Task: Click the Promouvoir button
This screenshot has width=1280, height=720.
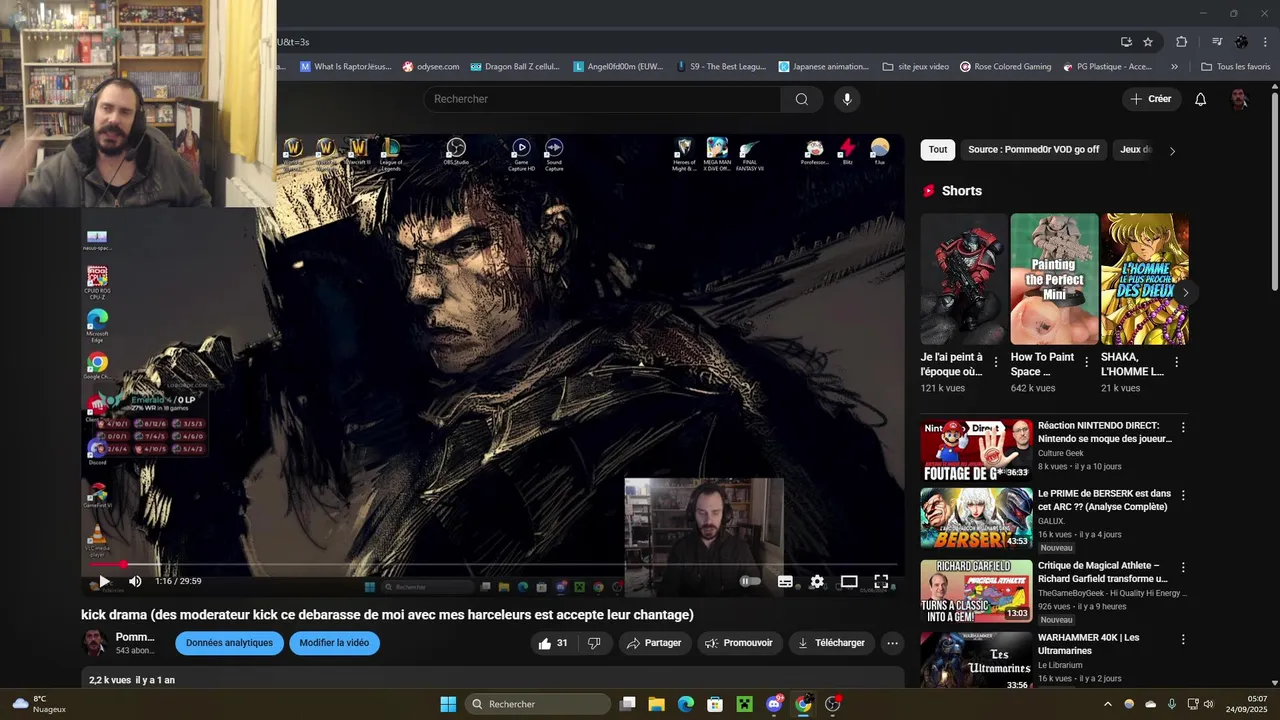Action: tap(739, 643)
